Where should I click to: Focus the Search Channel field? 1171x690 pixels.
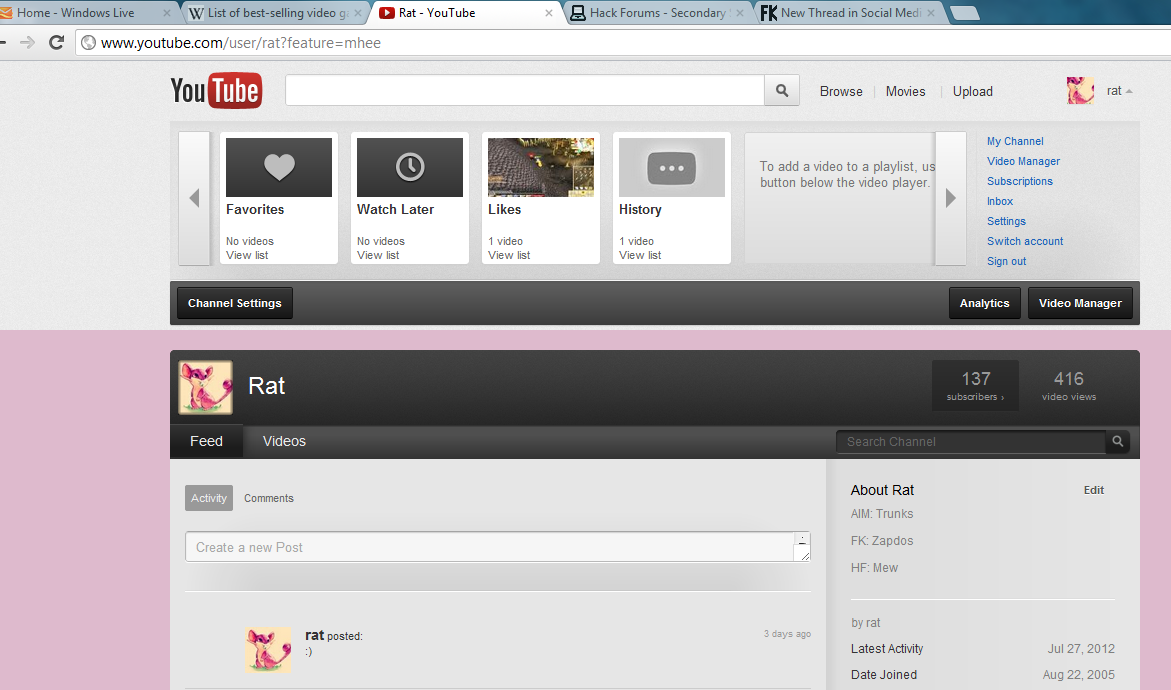[971, 442]
